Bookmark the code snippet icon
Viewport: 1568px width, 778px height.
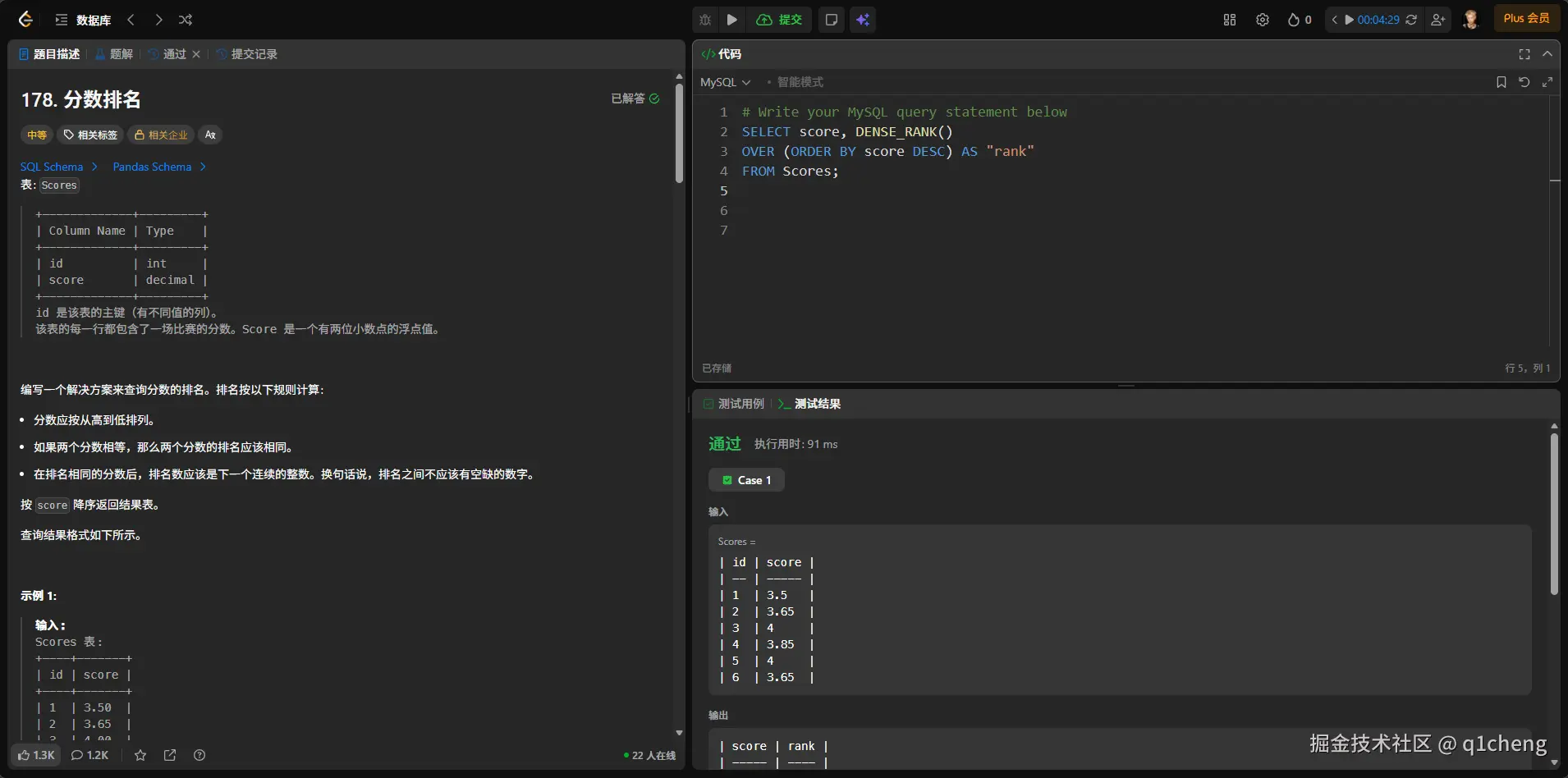pyautogui.click(x=1502, y=82)
